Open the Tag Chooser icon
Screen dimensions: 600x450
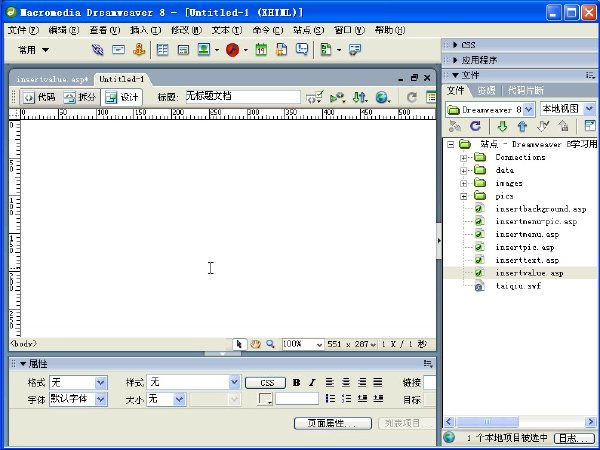(355, 50)
